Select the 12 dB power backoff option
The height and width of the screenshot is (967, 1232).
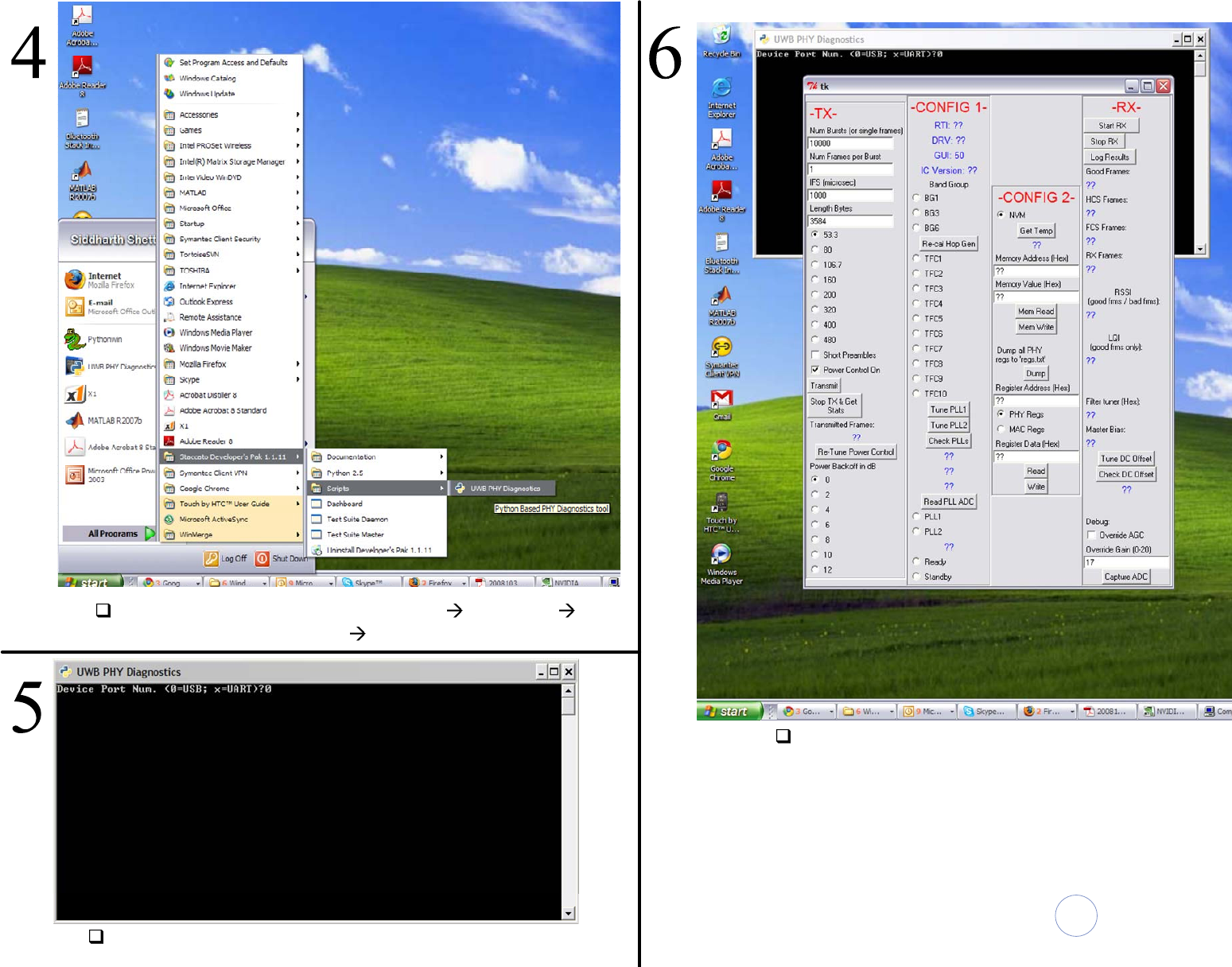pyautogui.click(x=814, y=569)
